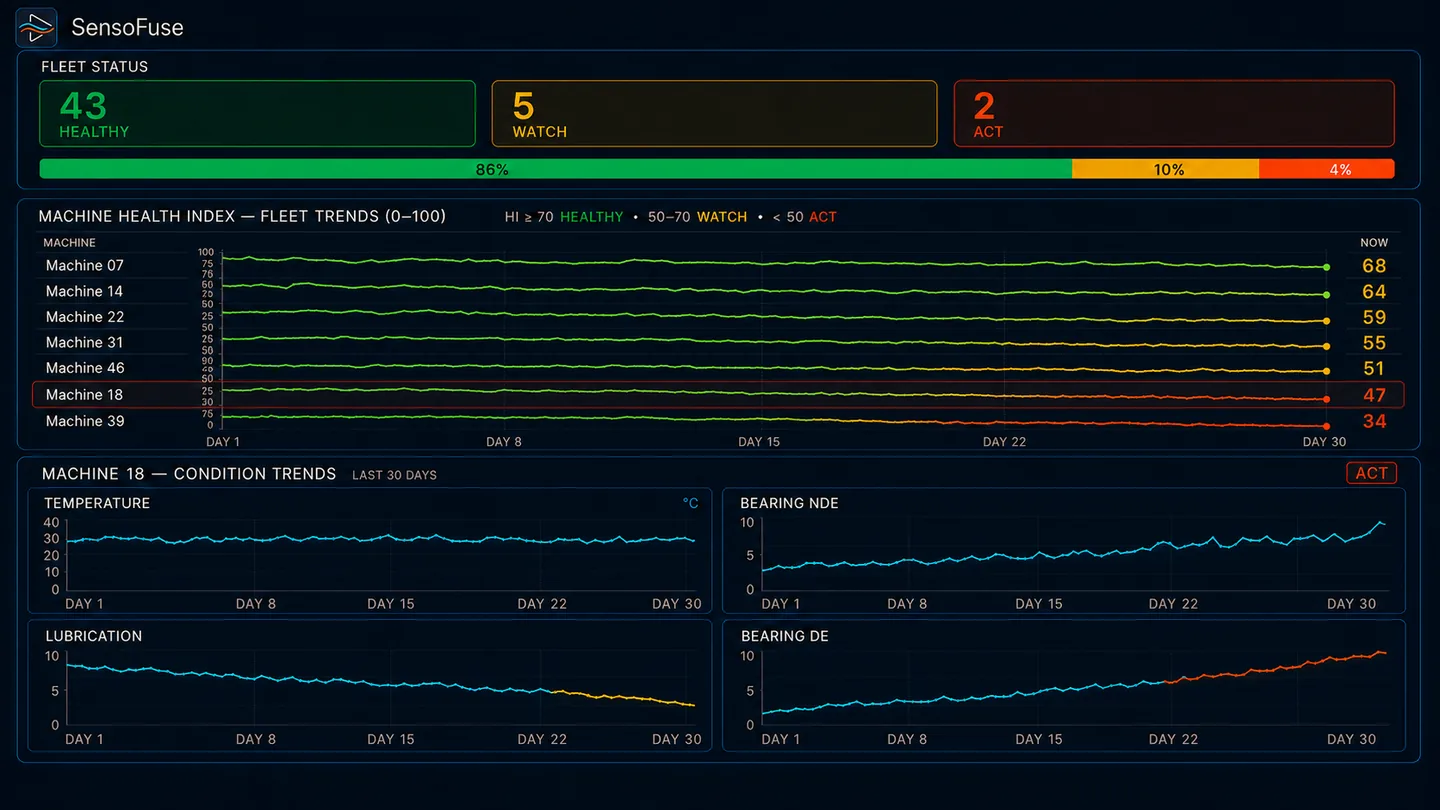Click the amber 10% fleet bar segment

click(1165, 169)
